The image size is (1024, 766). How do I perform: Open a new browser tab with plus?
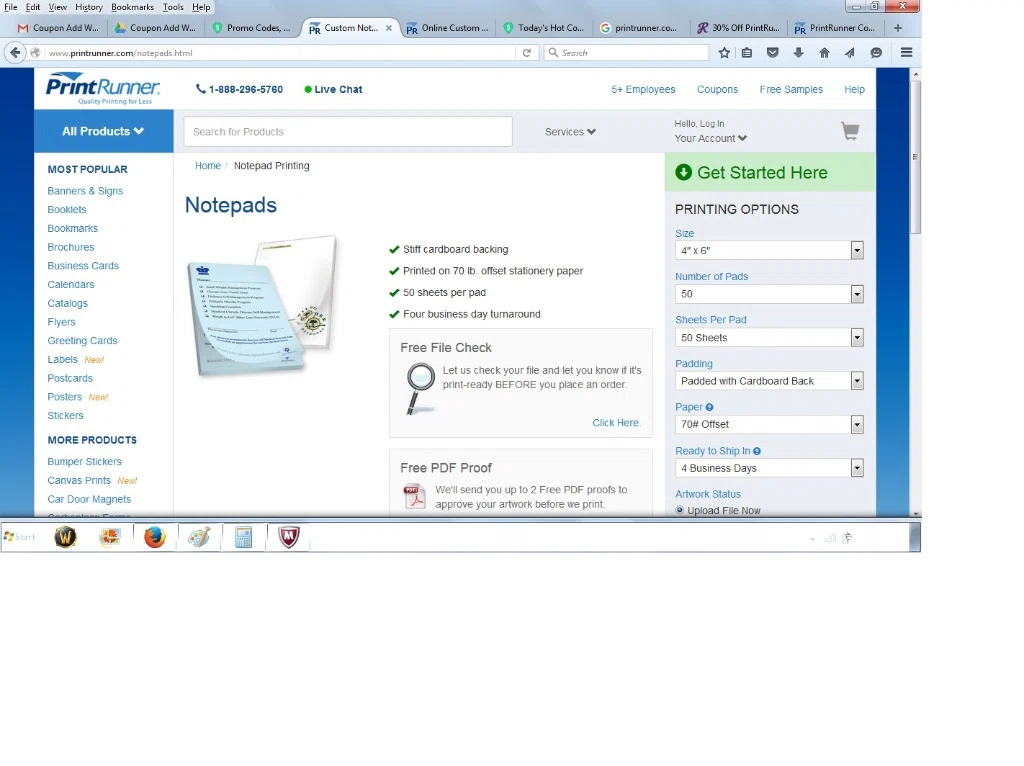898,28
